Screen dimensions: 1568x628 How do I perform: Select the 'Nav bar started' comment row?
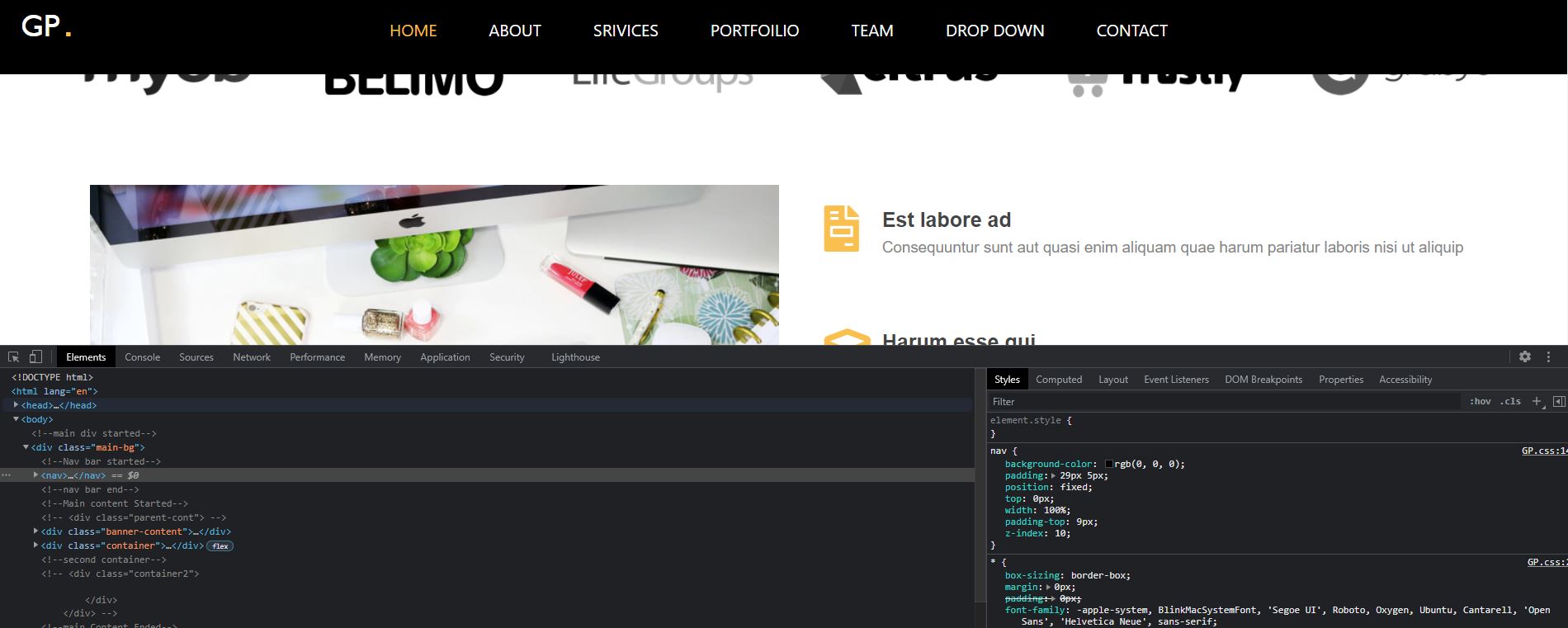(x=102, y=461)
